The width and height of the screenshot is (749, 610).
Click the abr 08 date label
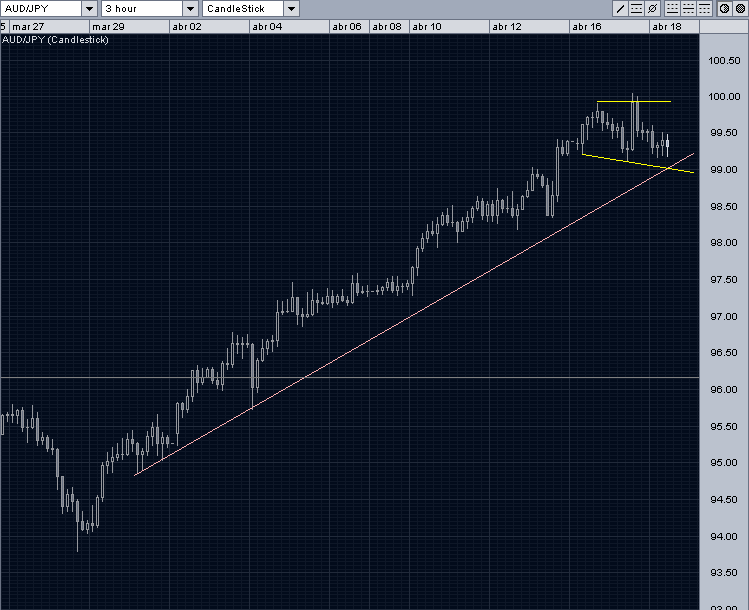click(387, 27)
